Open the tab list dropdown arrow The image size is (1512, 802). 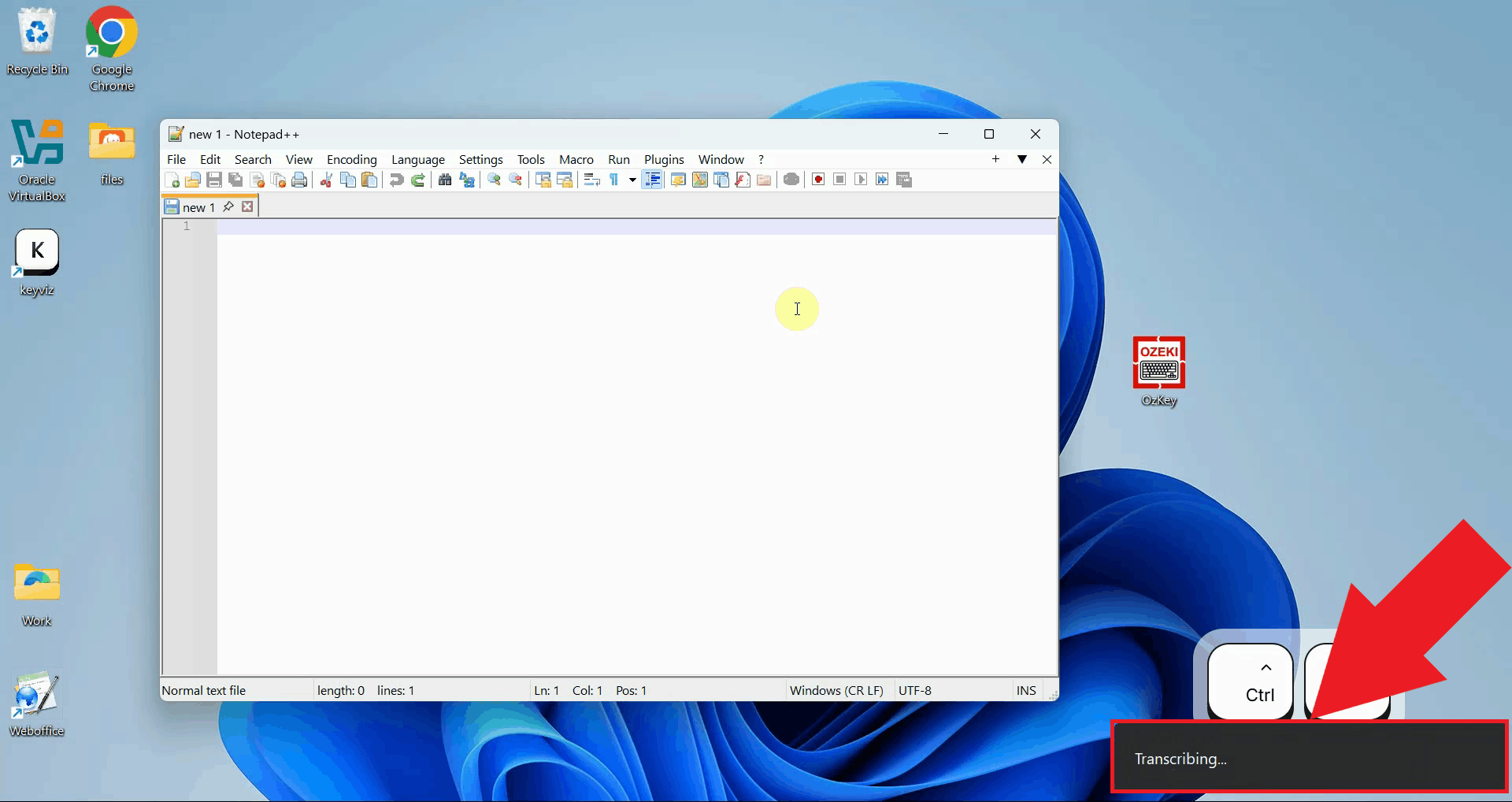pos(1022,159)
